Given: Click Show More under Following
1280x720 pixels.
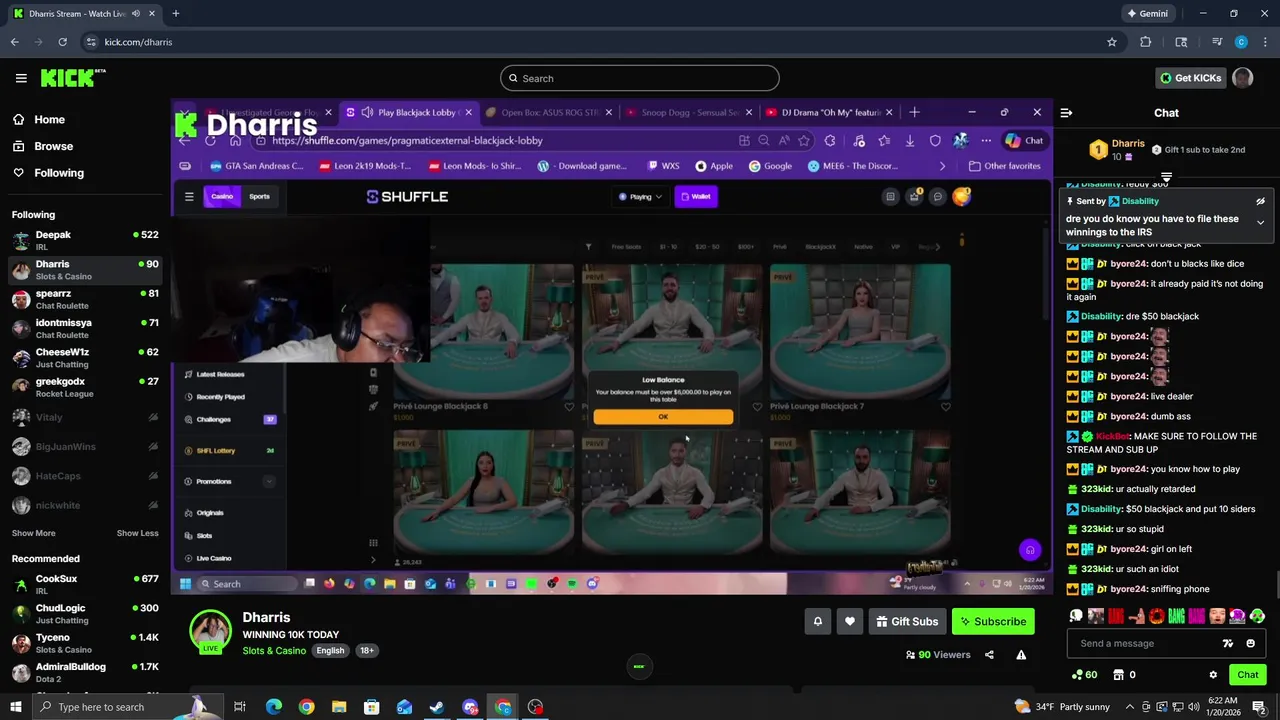Looking at the screenshot, I should 33,533.
